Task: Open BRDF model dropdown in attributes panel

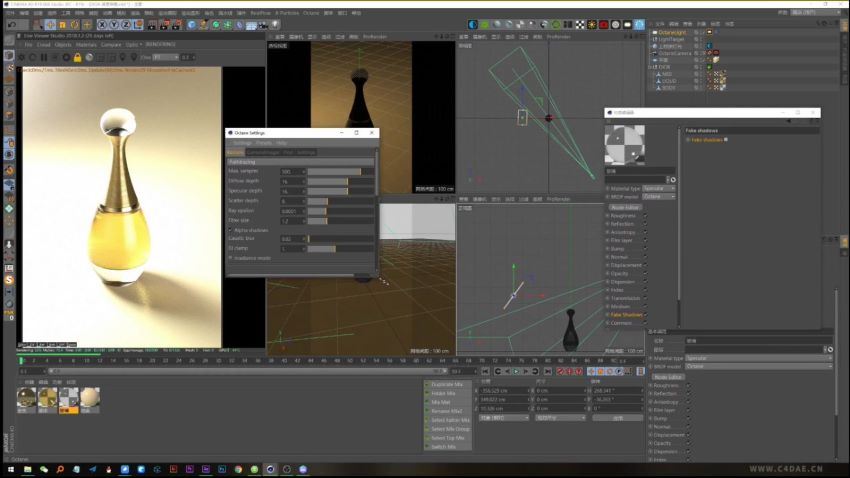Action: point(758,366)
